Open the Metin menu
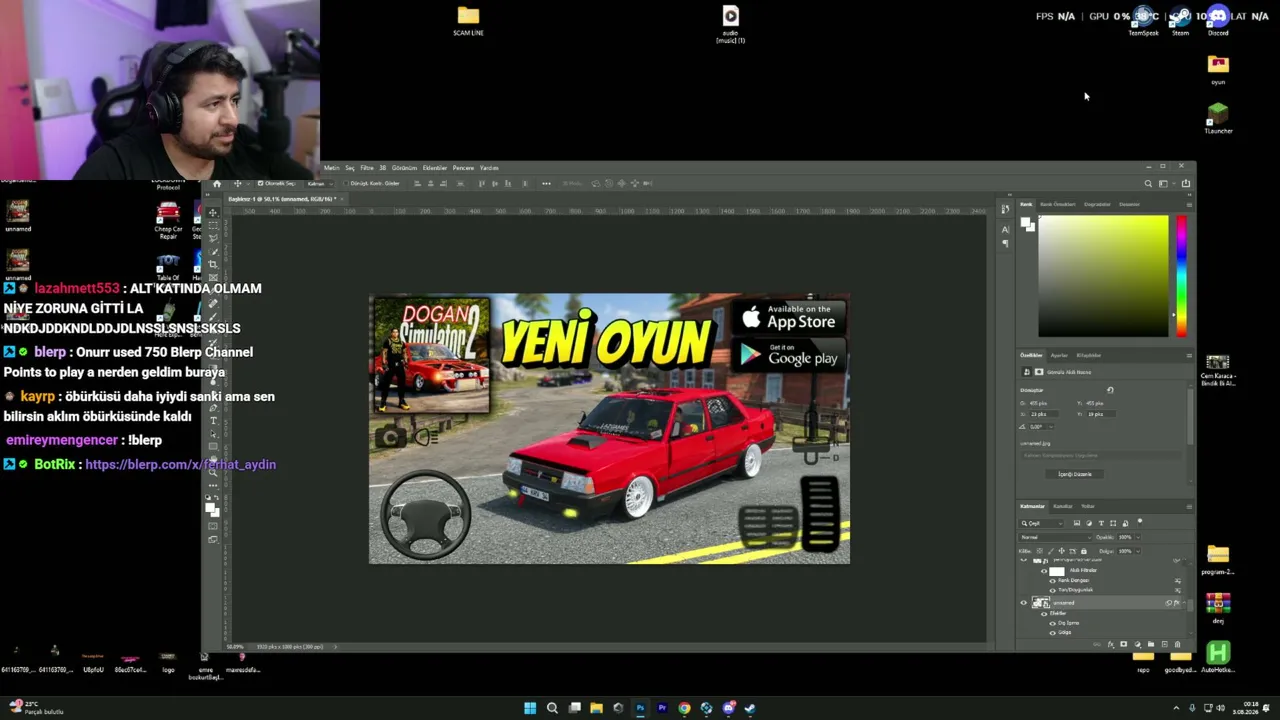Viewport: 1280px width, 720px height. [x=331, y=168]
